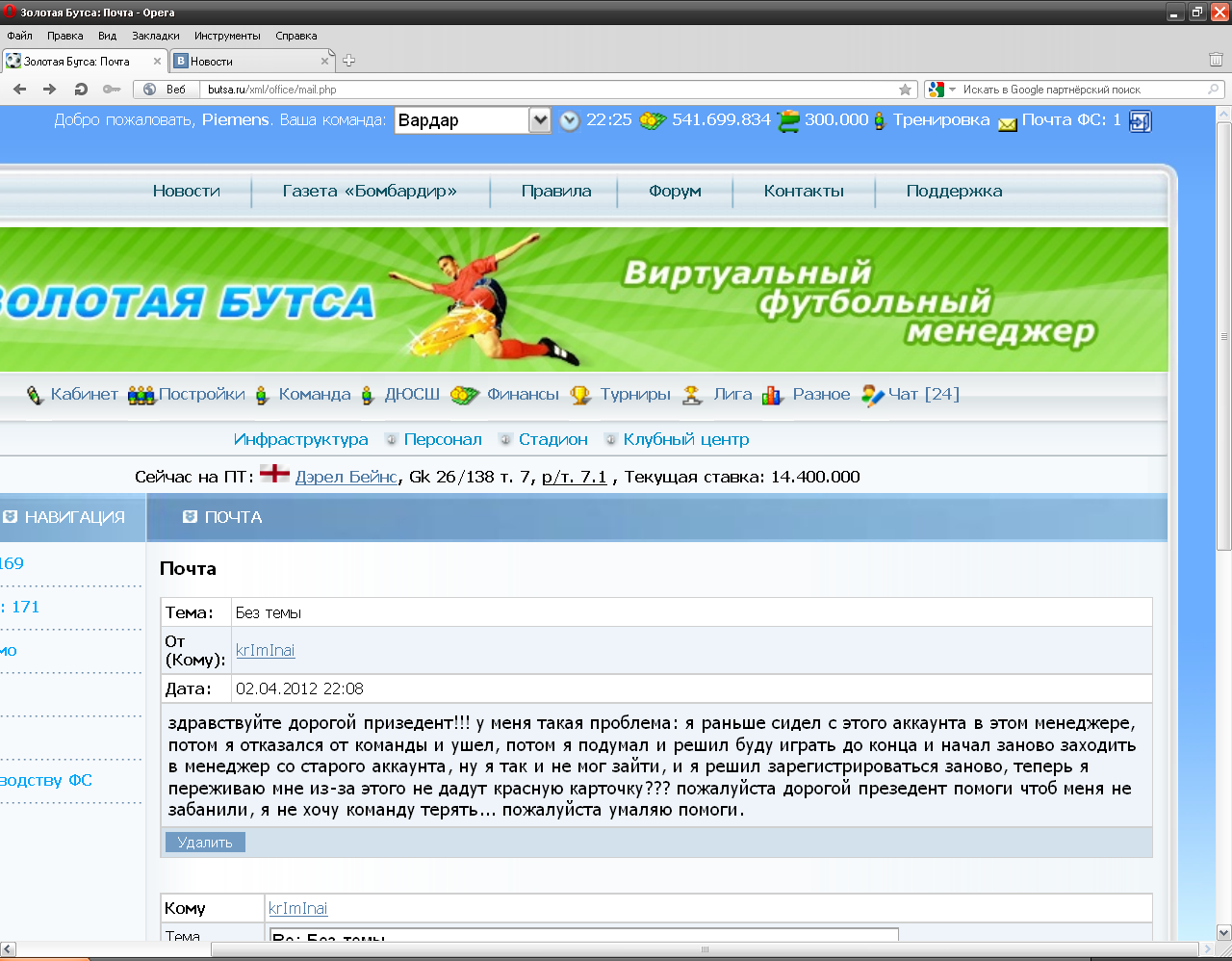Open the Дэрел Бейнс player link
The height and width of the screenshot is (961, 1232).
pos(346,477)
